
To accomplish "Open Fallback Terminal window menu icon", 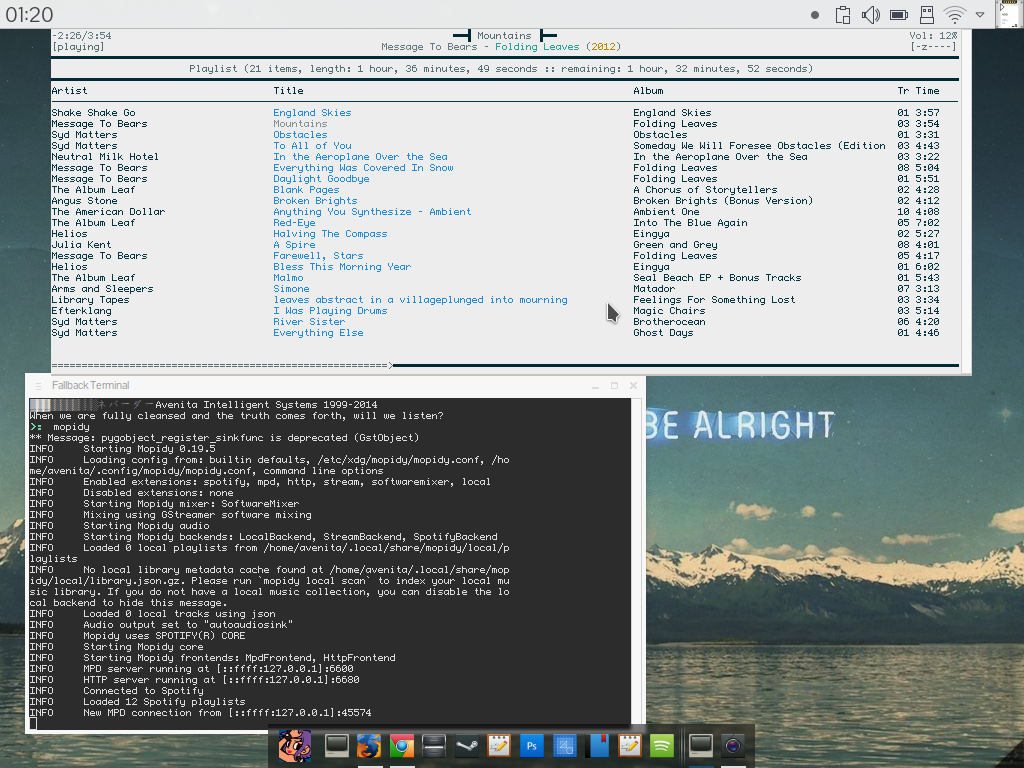I will coord(39,386).
